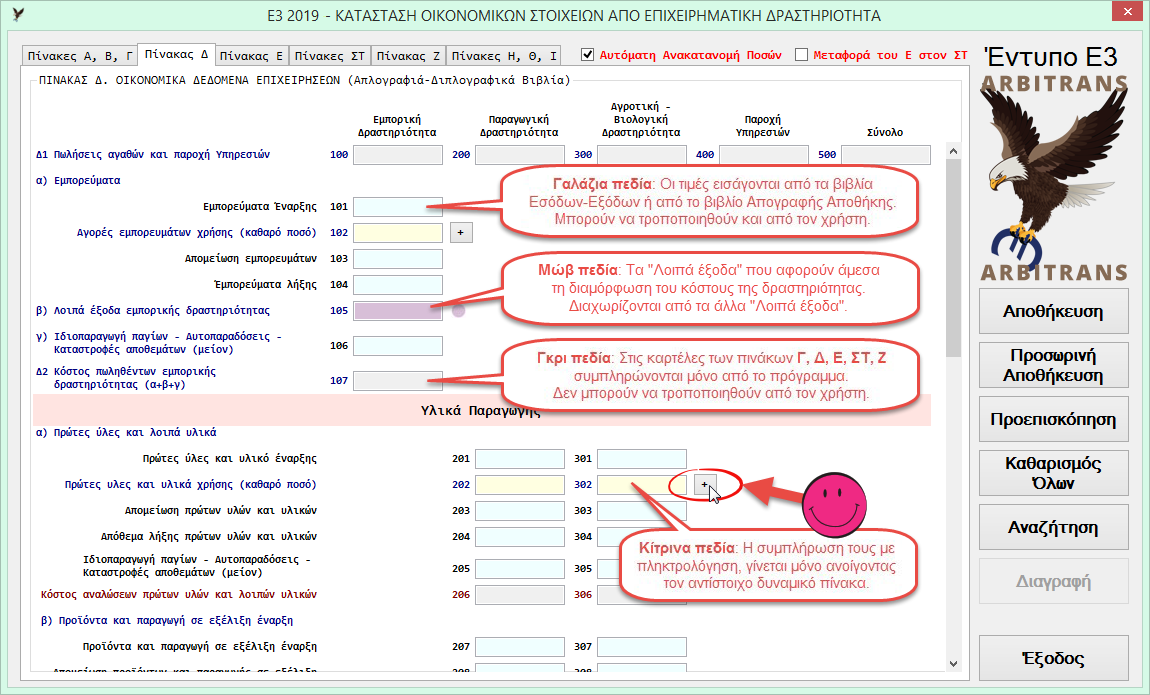Click the label "Αγορές εμπορευμάτων χρήσης (καθαρό ποσό)"

[197, 232]
